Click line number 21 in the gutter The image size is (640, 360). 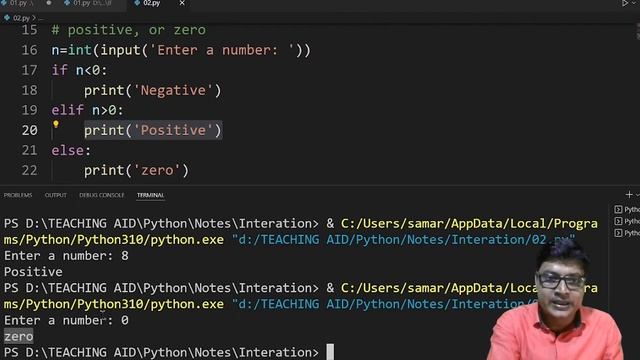click(29, 150)
